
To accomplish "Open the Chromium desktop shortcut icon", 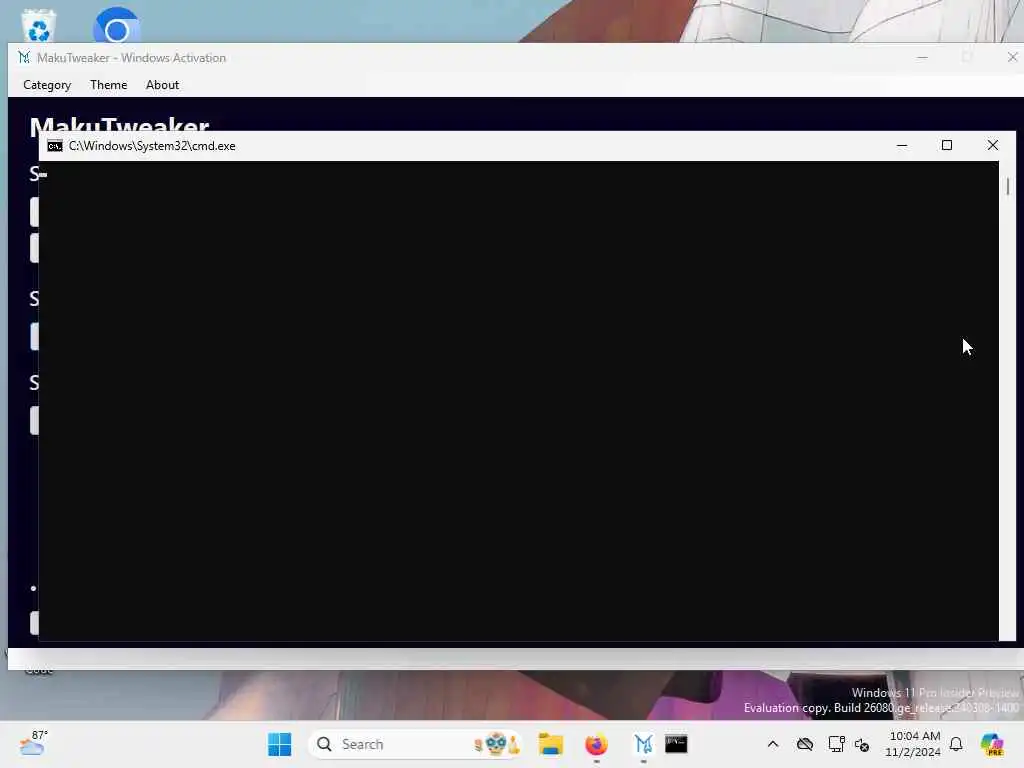I will tap(116, 26).
